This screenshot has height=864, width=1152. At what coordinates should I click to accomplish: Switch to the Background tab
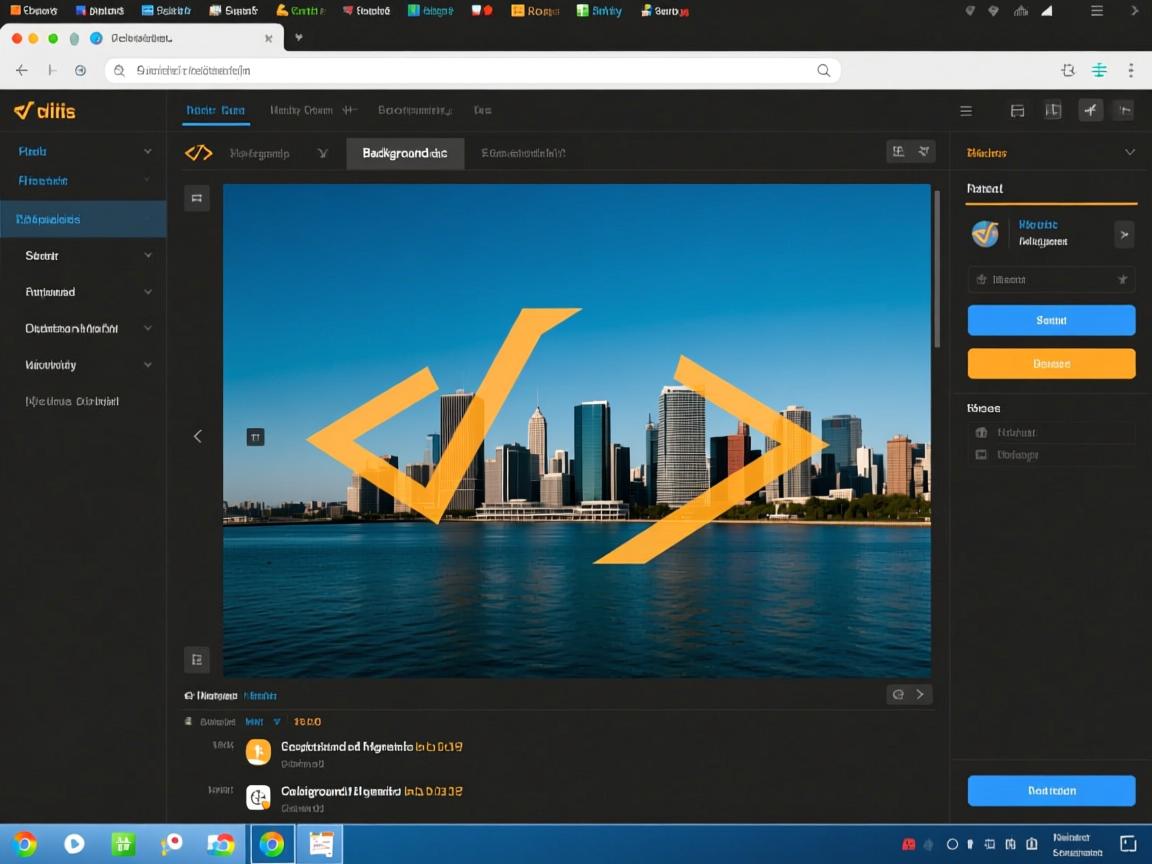click(x=405, y=154)
